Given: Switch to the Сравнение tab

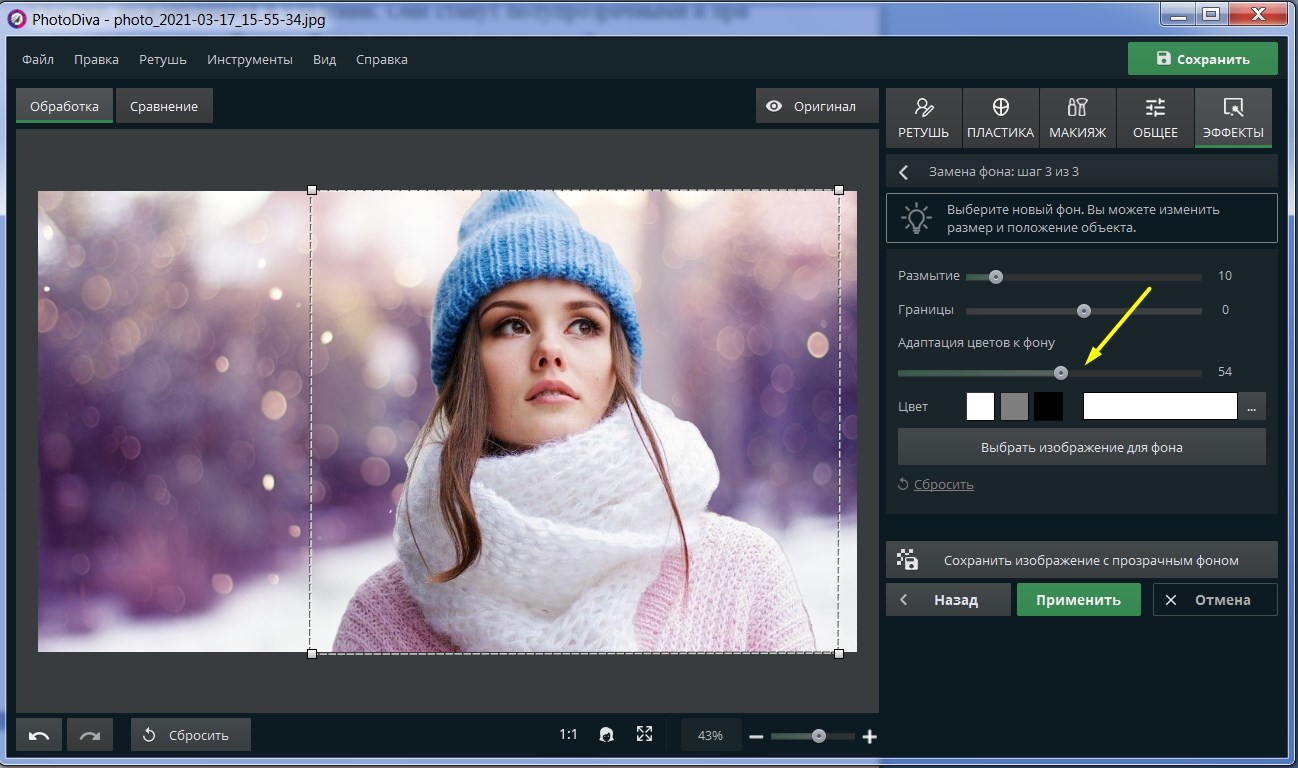Looking at the screenshot, I should click(164, 106).
